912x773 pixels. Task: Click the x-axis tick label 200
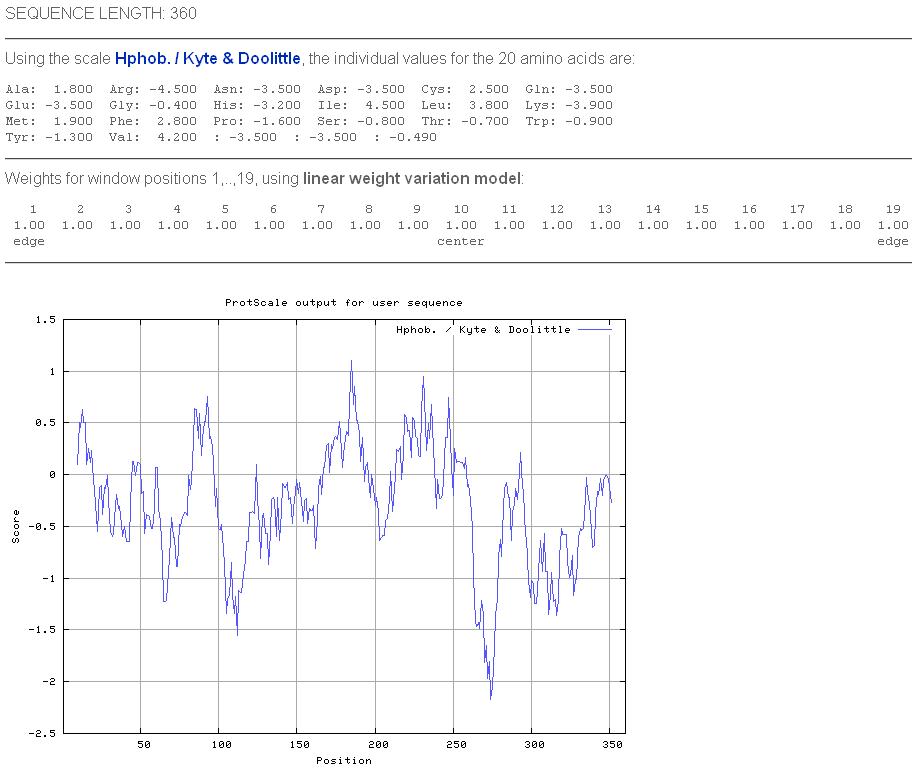coord(378,744)
